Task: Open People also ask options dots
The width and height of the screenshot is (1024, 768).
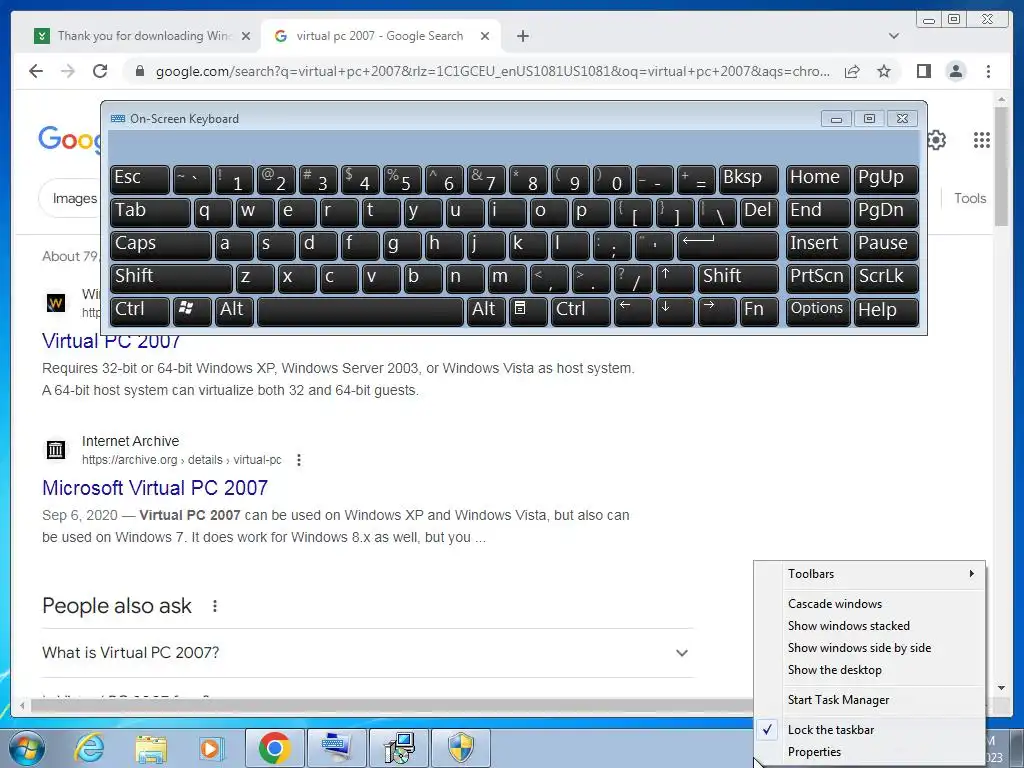Action: tap(214, 606)
